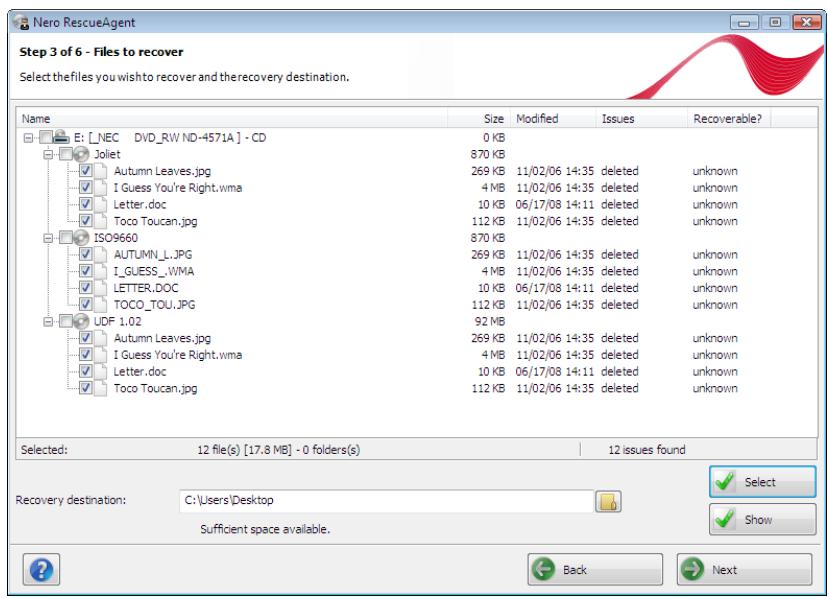Click the Recovery destination path field

pos(386,501)
